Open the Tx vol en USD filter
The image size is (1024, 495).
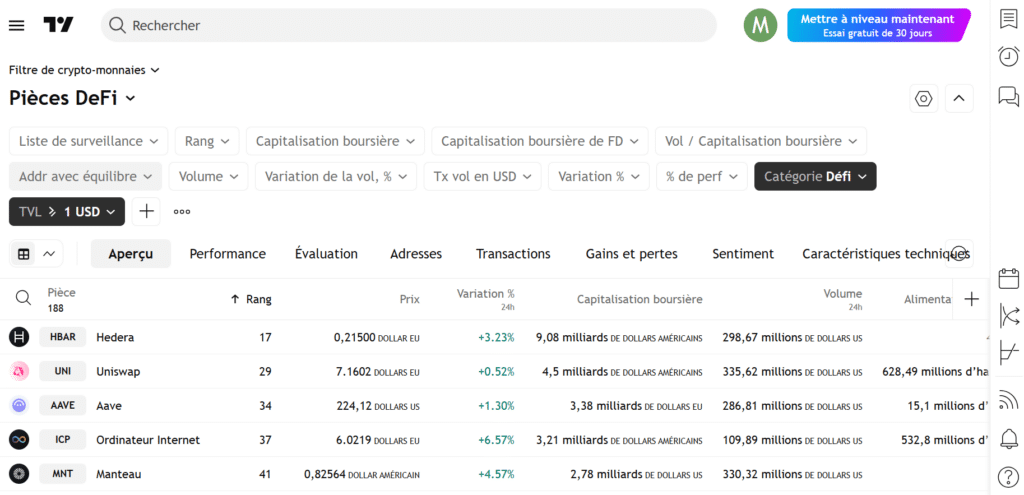pyautogui.click(x=483, y=176)
